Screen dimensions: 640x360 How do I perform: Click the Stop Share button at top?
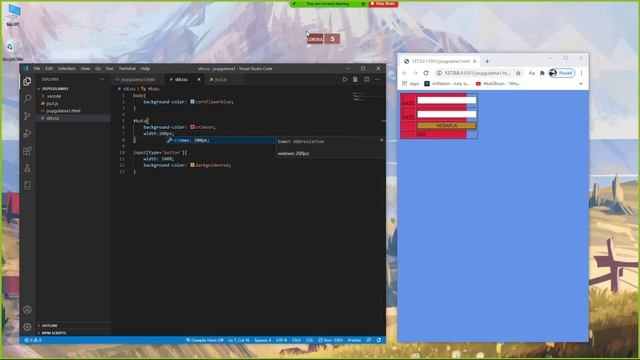pyautogui.click(x=382, y=4)
